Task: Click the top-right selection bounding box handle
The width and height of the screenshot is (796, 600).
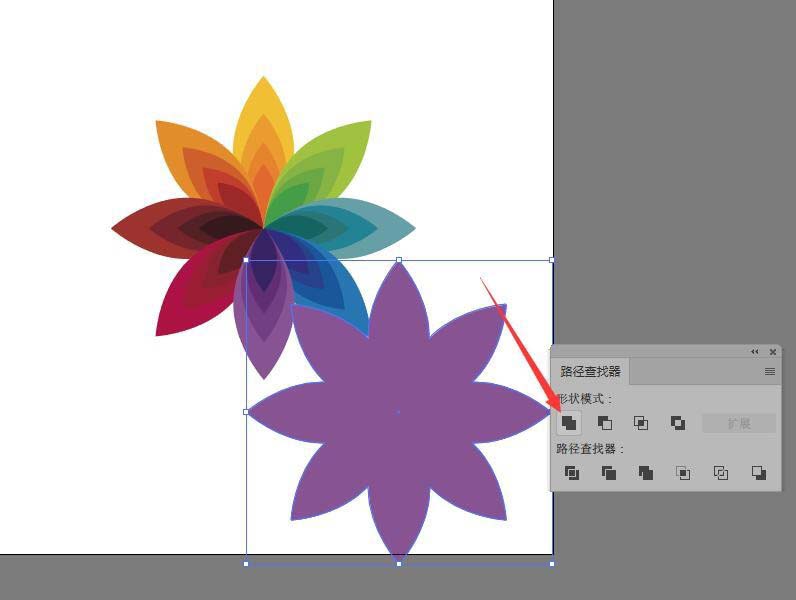Action: (552, 260)
